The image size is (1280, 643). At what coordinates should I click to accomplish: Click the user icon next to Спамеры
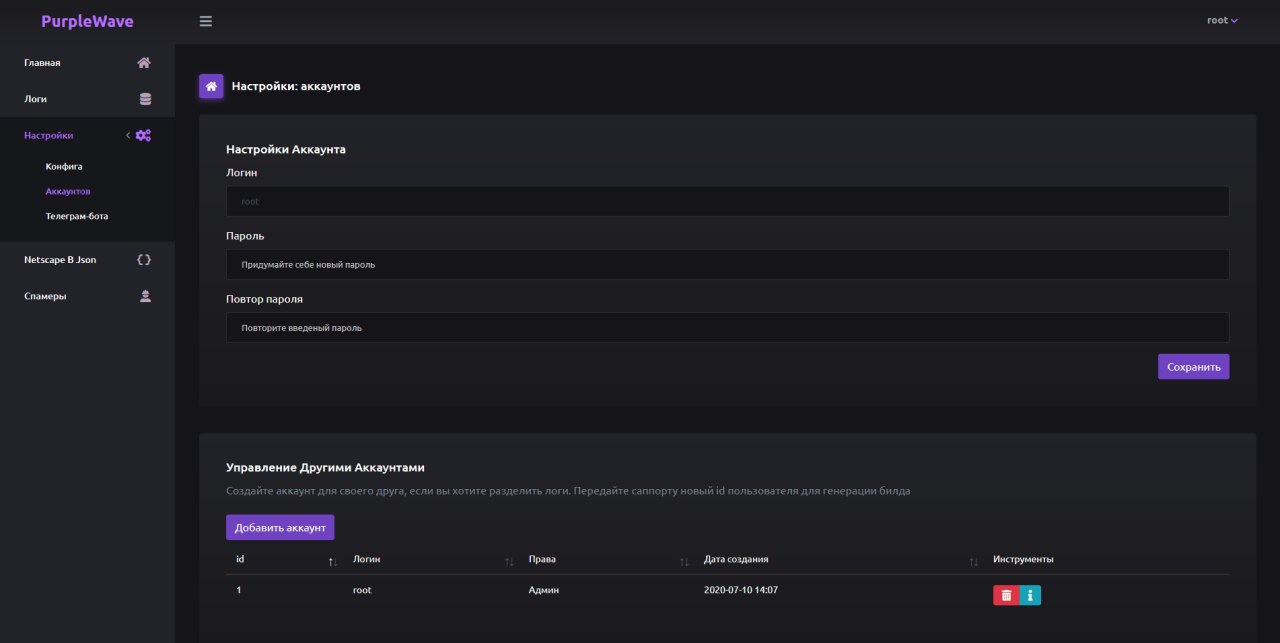(145, 296)
